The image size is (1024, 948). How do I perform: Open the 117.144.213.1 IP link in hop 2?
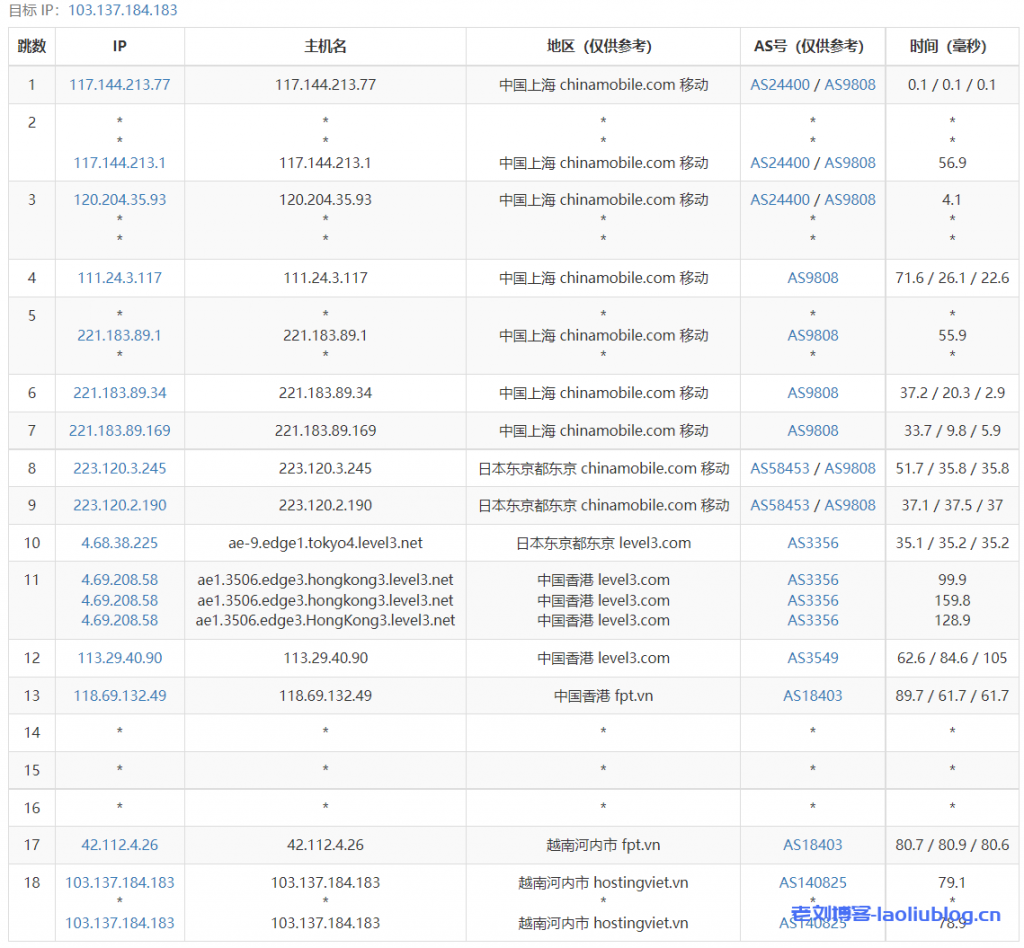119,163
